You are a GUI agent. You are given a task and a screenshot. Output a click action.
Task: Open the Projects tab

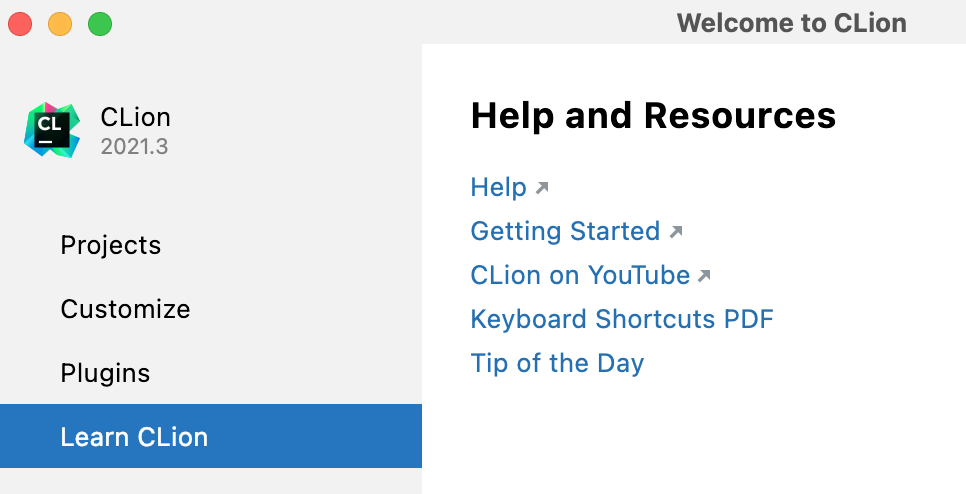tap(110, 245)
